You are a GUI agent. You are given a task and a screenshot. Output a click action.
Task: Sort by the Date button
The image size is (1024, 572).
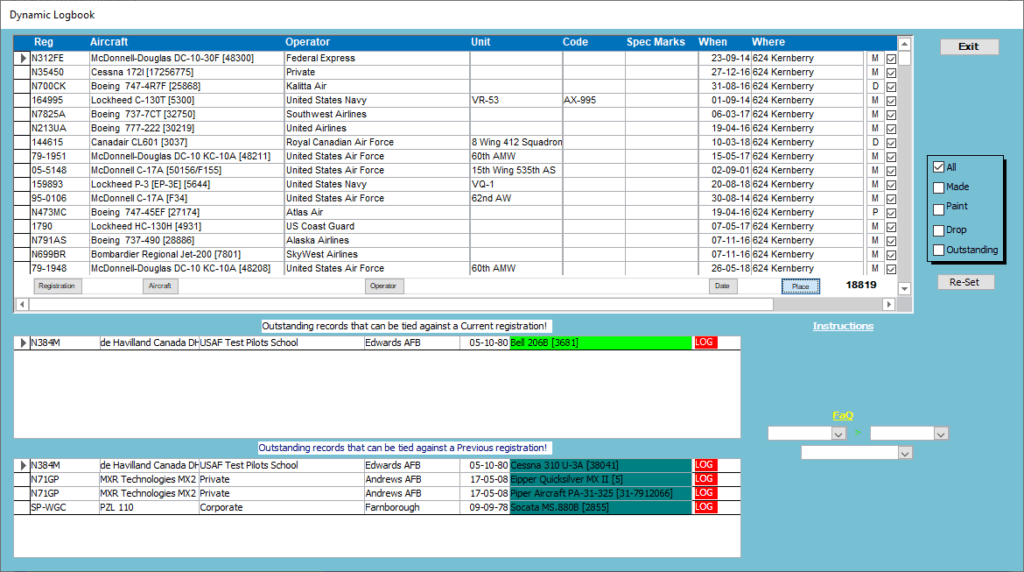click(x=722, y=286)
